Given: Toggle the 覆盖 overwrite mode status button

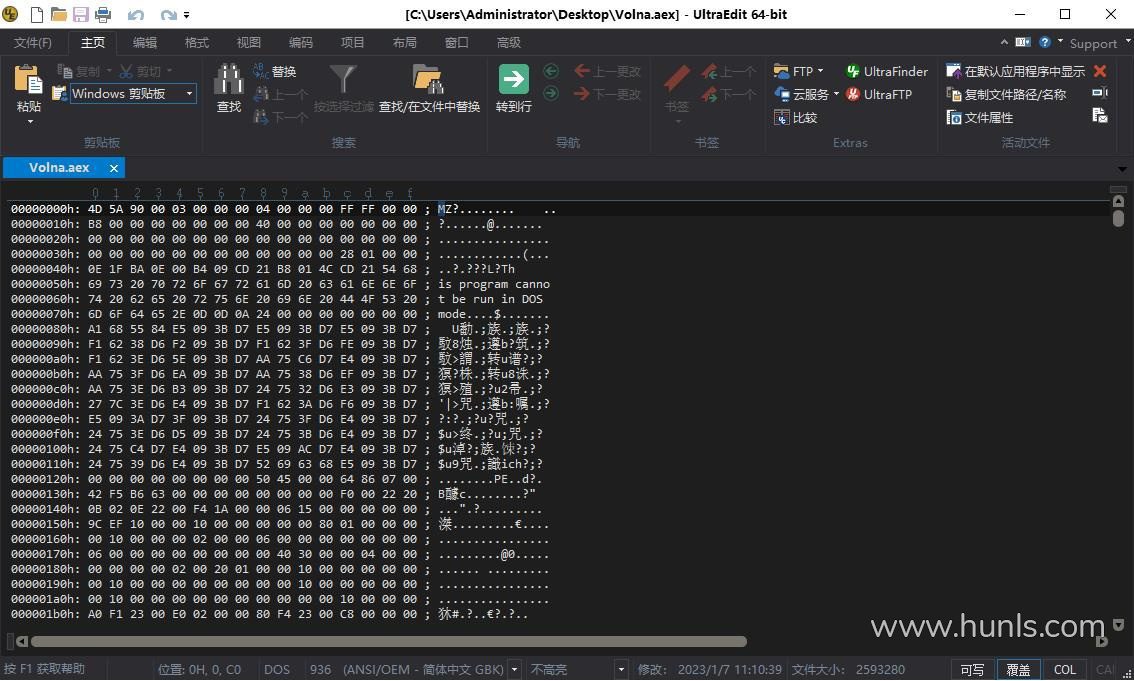Looking at the screenshot, I should (1018, 670).
